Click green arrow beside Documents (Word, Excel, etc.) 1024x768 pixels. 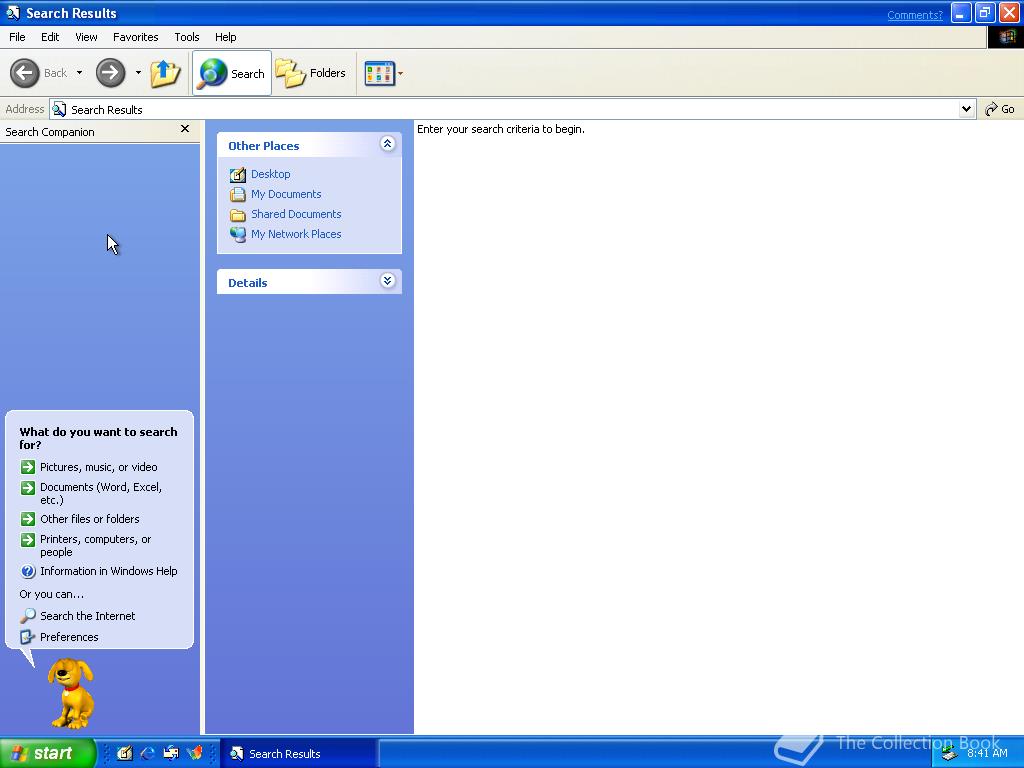pos(27,487)
